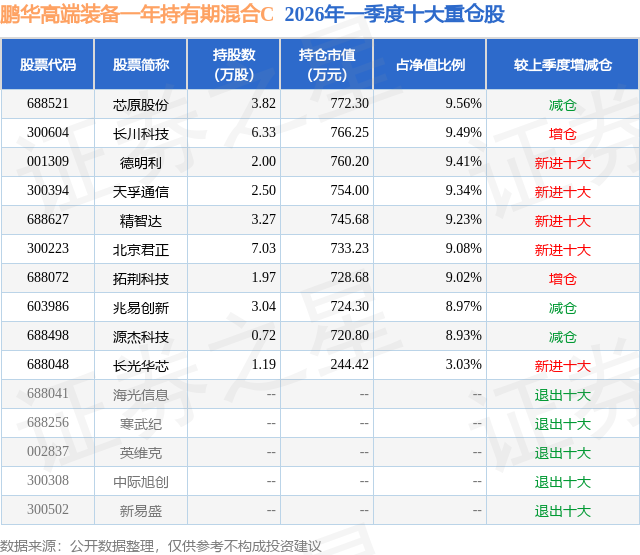This screenshot has height=555, width=640.
Task: Click the 3.03% ratio cell
Action: [463, 364]
